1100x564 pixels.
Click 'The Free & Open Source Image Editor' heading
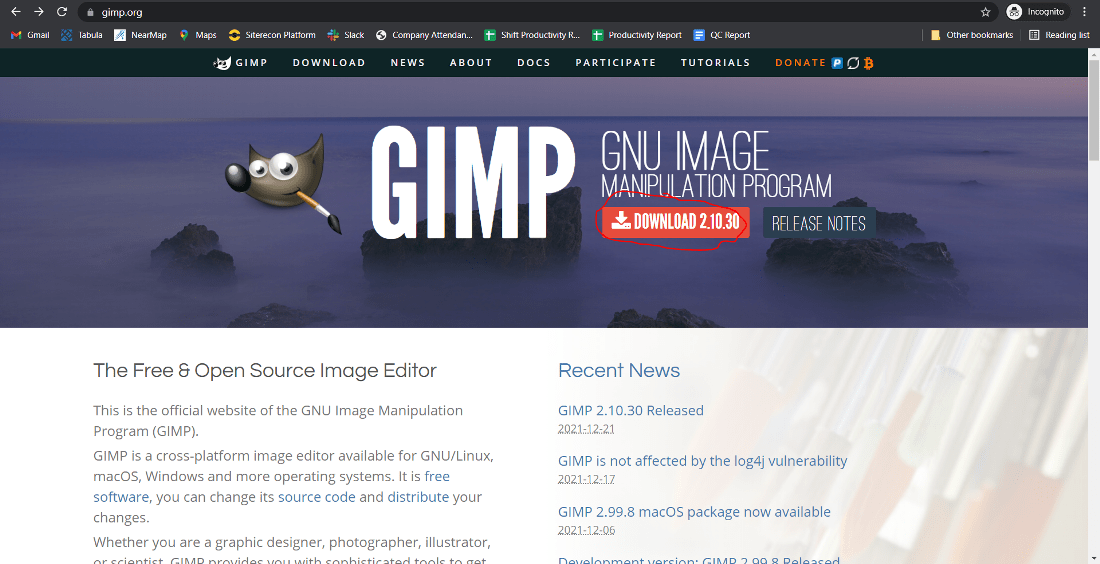coord(264,370)
